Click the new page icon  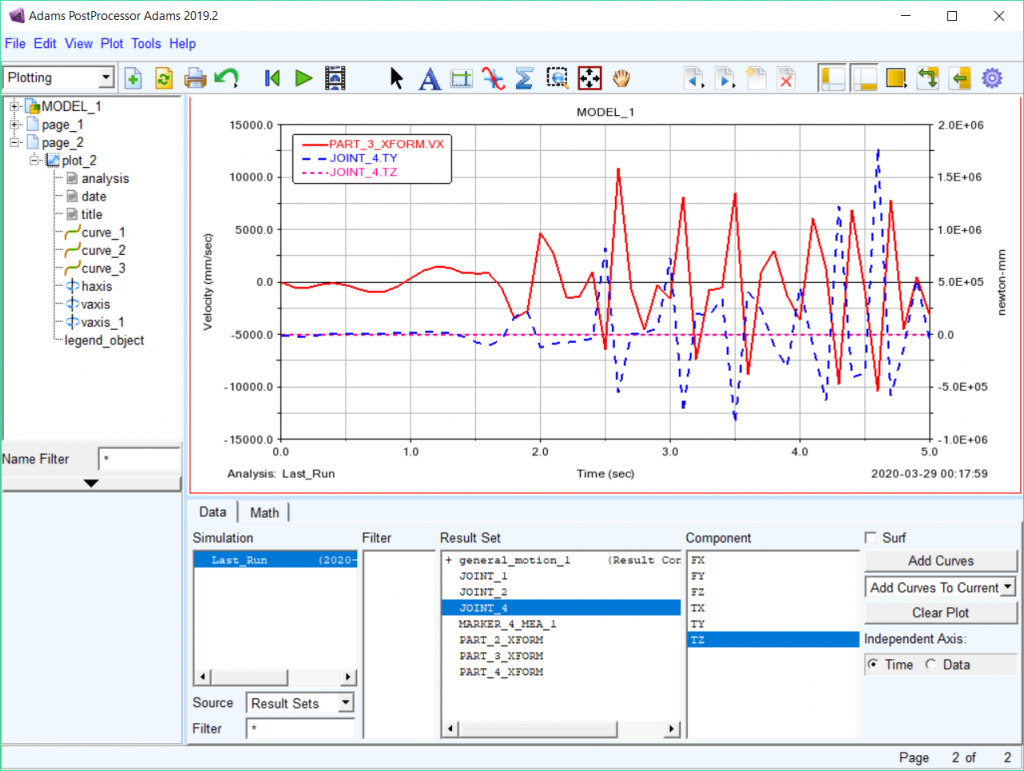pyautogui.click(x=133, y=78)
